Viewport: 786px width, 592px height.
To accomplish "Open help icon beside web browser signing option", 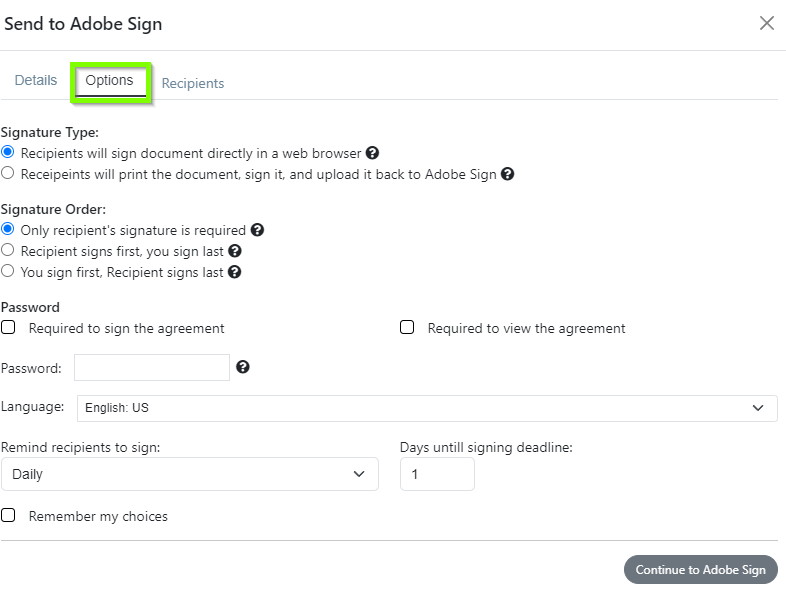I will [x=372, y=153].
